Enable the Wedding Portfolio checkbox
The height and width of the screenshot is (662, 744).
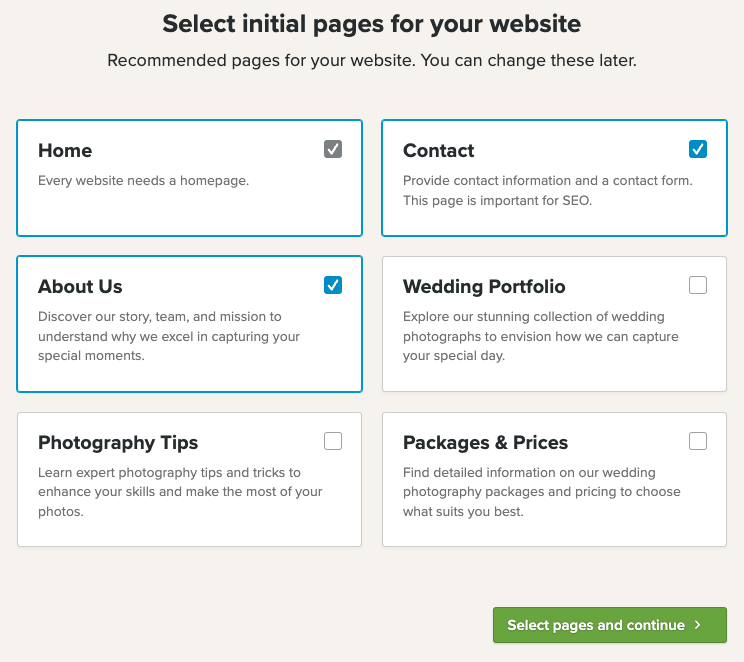click(x=698, y=285)
